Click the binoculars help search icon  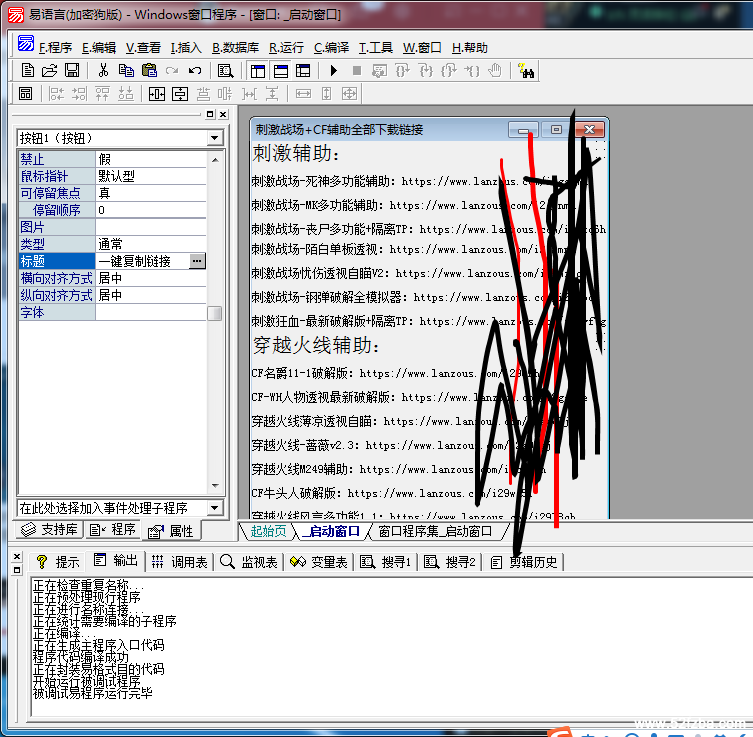[x=526, y=71]
